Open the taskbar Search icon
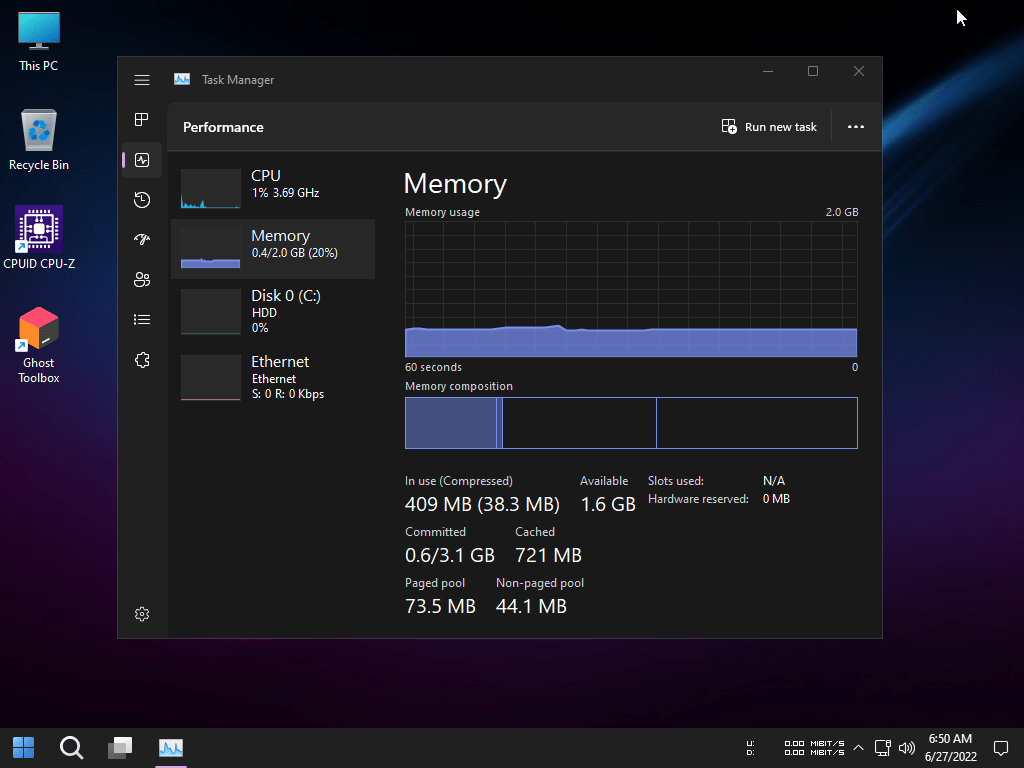Screen dimensions: 1024x768 (x=71, y=747)
